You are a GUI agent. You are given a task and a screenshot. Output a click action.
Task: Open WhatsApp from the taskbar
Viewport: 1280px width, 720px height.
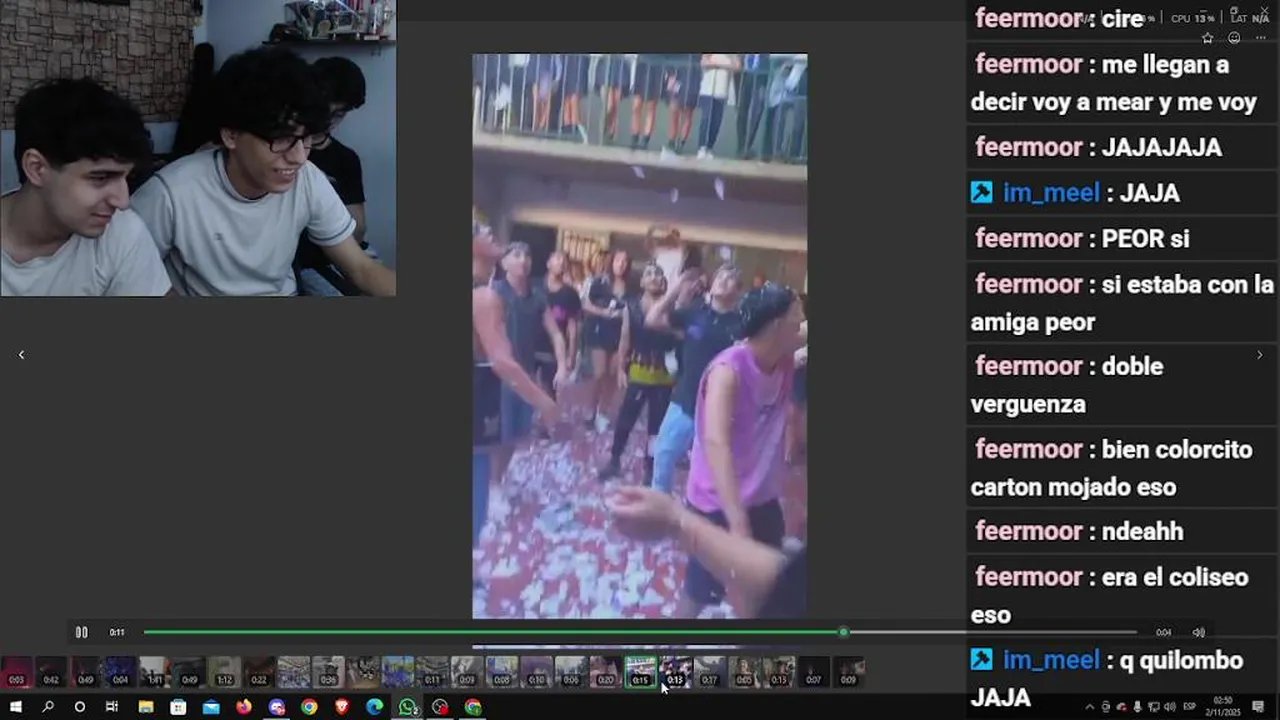408,707
